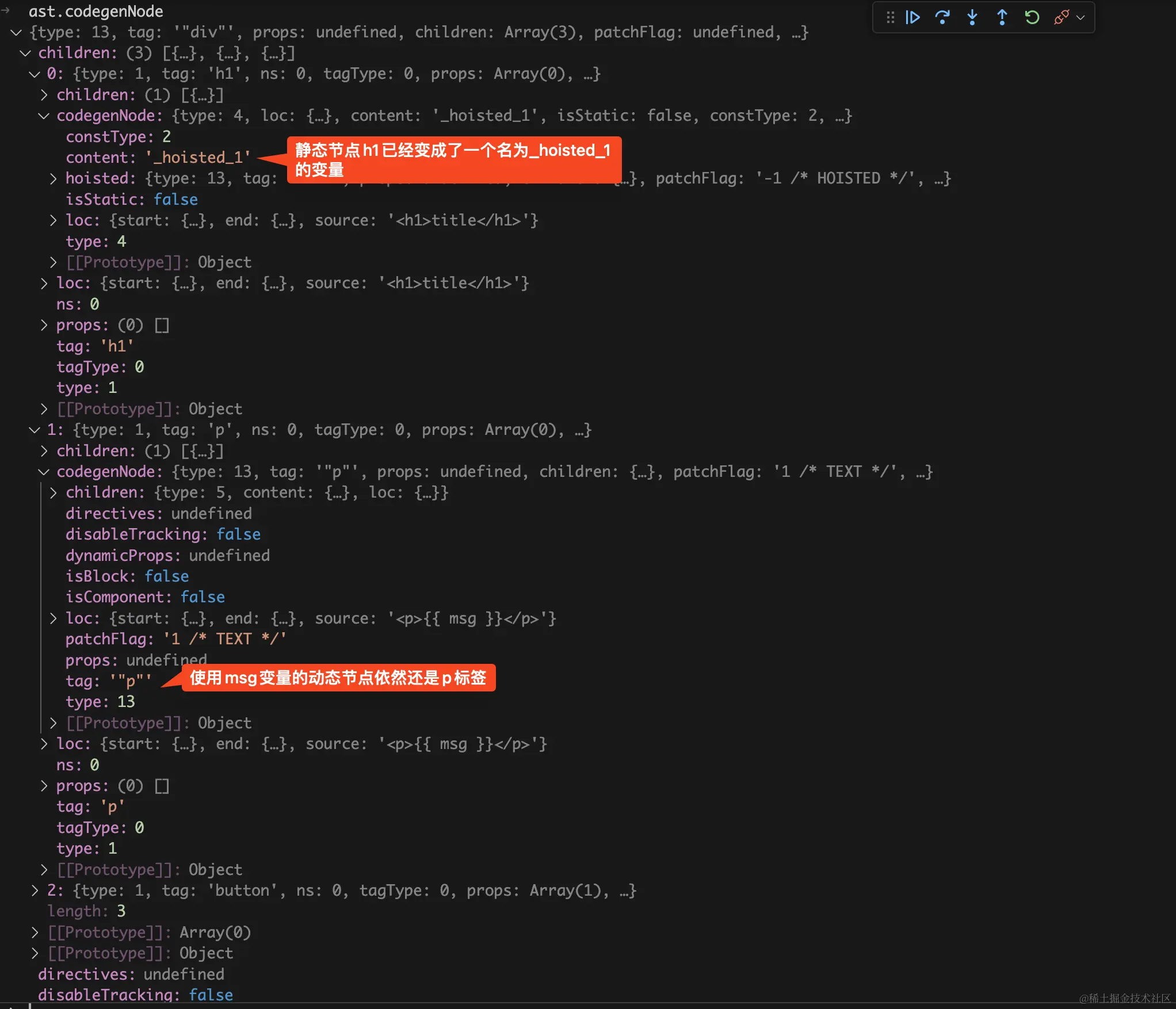Viewport: 1176px width, 1009px height.
Task: Expand the hoisted node under codegenNode
Action: pos(53,178)
